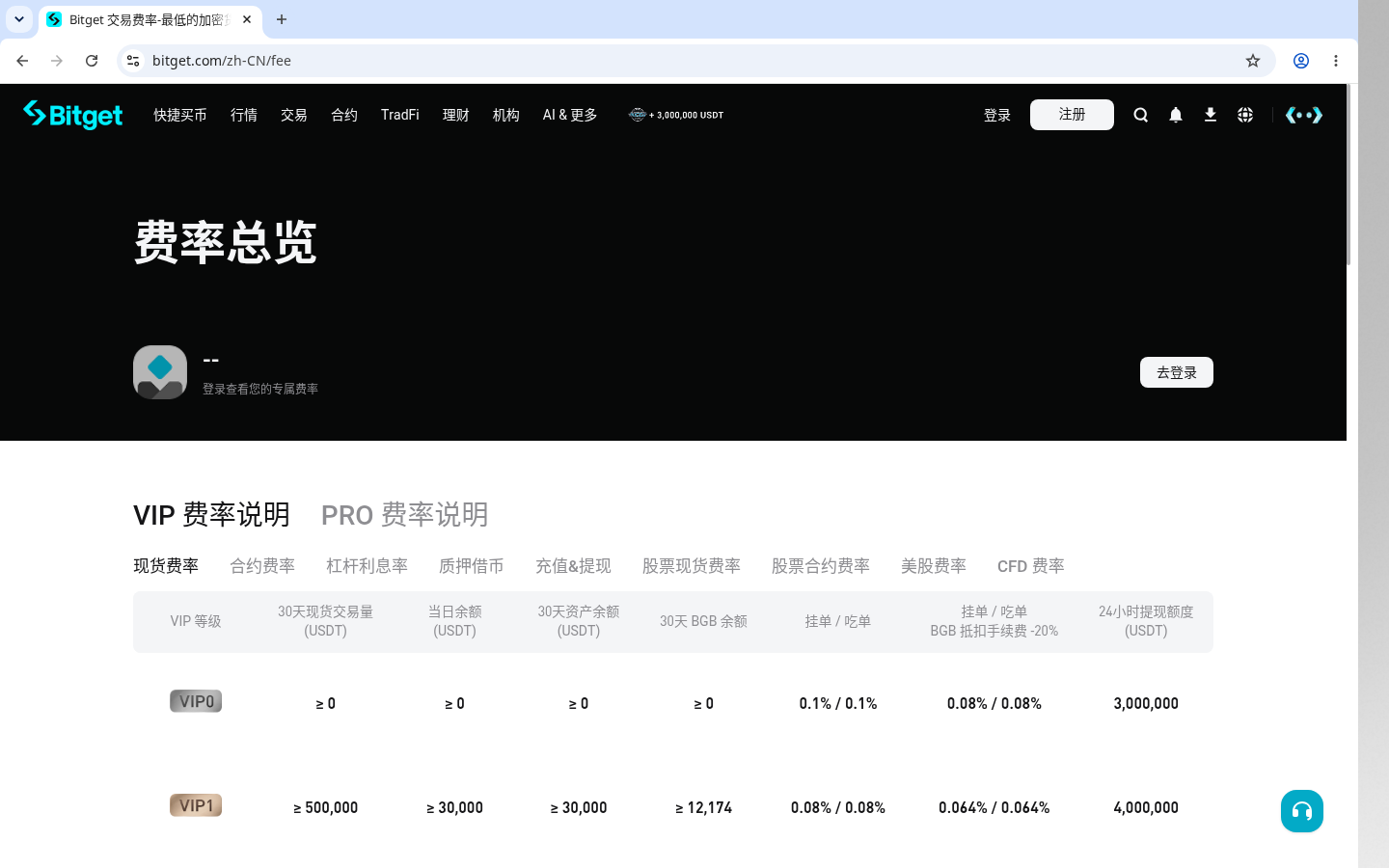1389x868 pixels.
Task: Go back with browser back arrow
Action: point(22,61)
